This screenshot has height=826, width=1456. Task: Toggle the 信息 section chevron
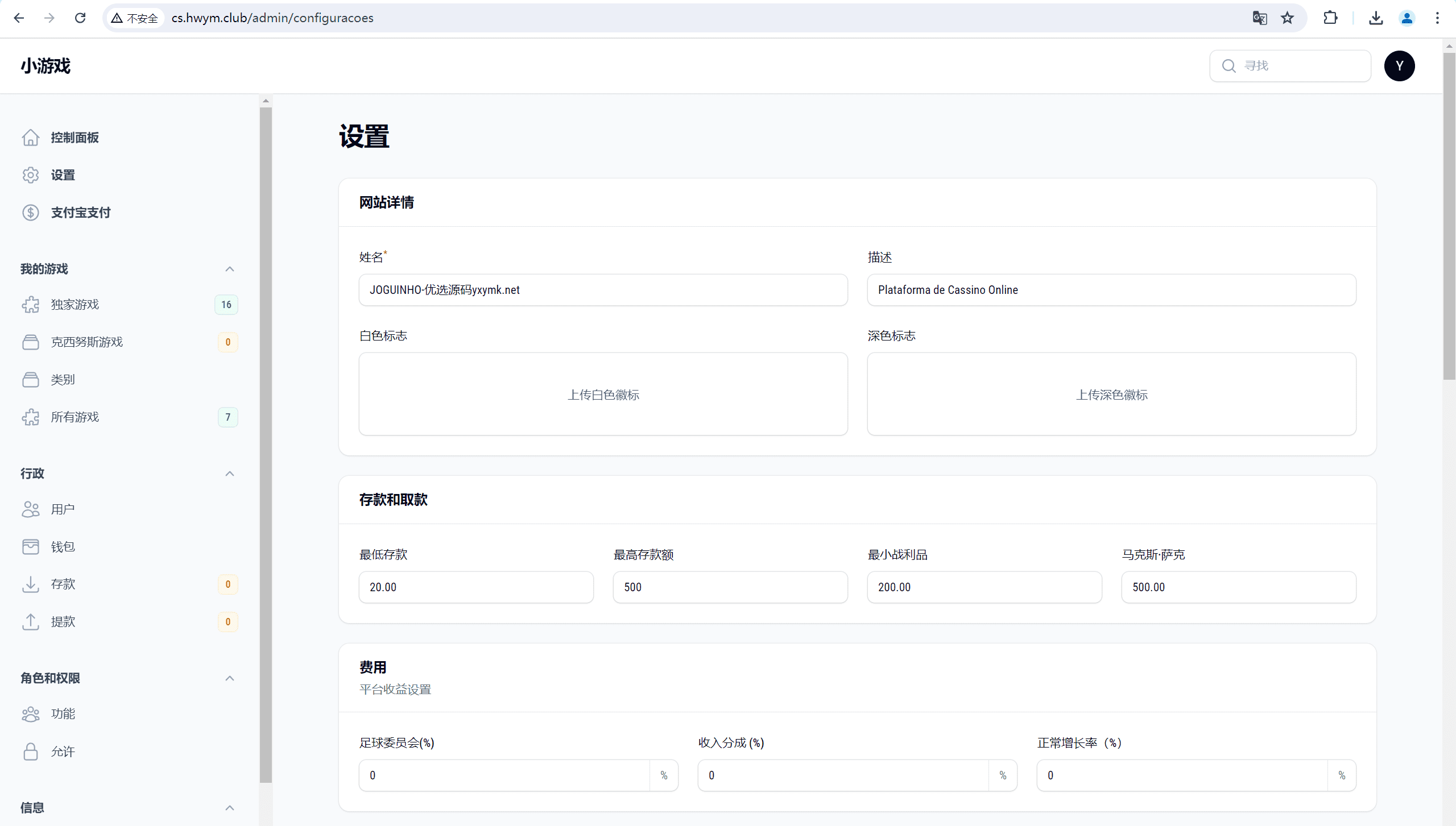(230, 808)
